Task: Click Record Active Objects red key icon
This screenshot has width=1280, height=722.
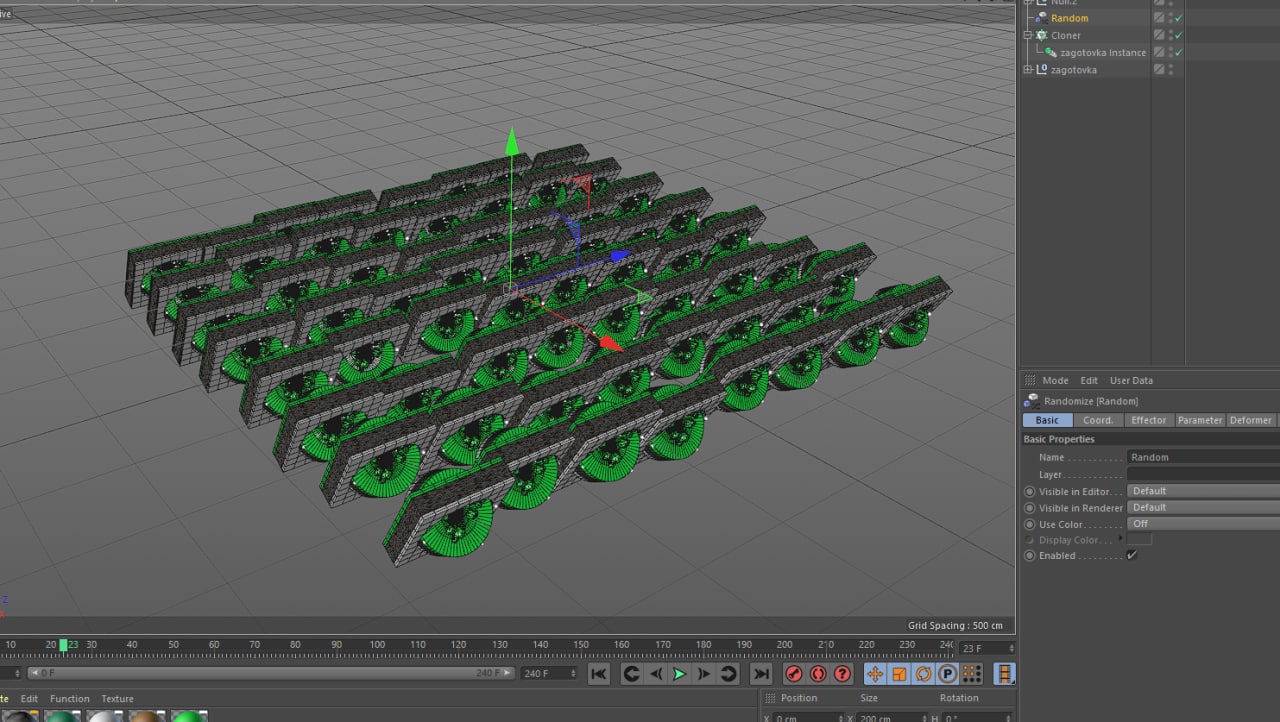Action: point(794,674)
